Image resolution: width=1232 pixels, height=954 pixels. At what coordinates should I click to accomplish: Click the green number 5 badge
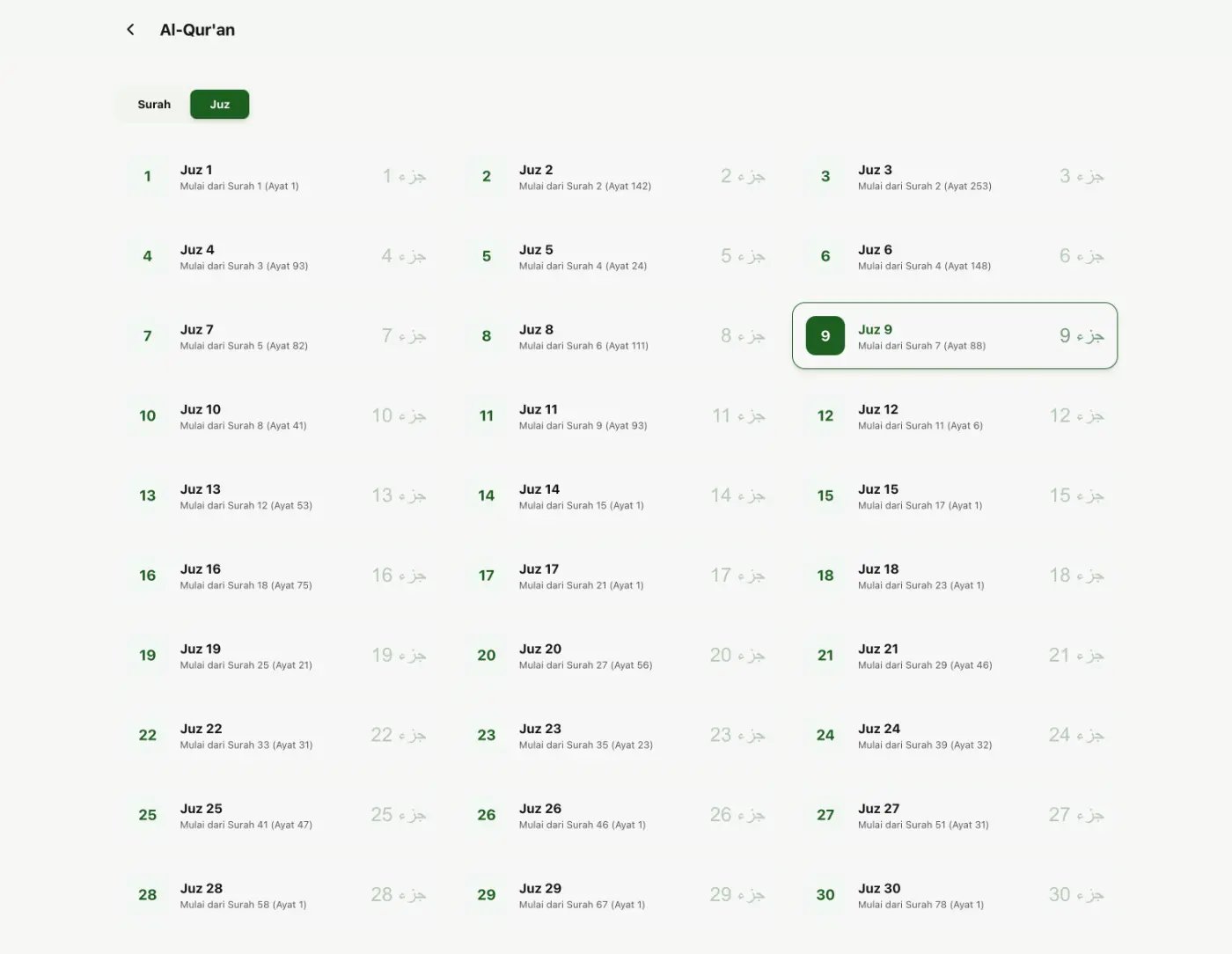pos(487,257)
